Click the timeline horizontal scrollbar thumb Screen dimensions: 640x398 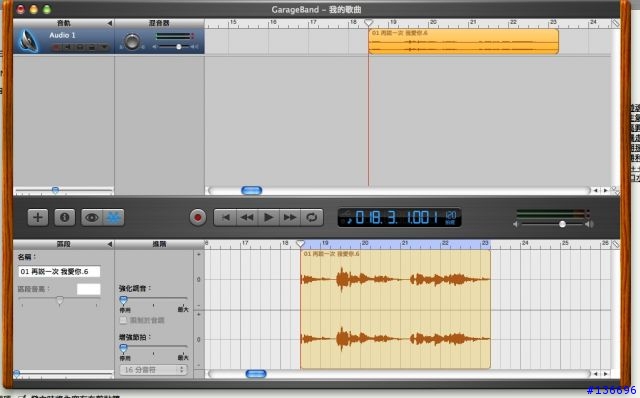[251, 190]
